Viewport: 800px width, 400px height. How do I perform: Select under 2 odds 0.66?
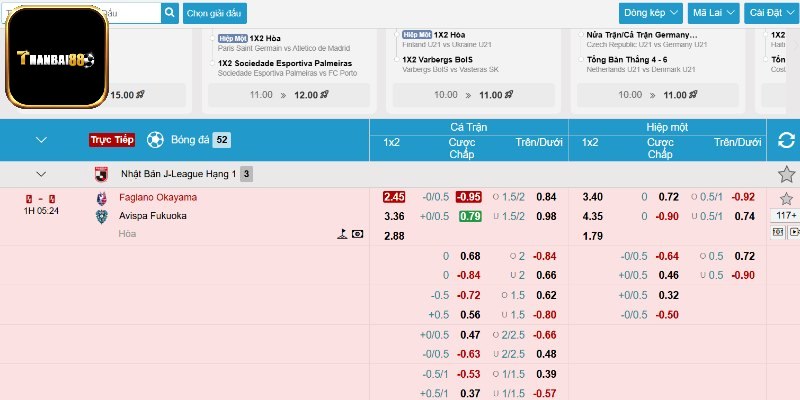tap(546, 276)
